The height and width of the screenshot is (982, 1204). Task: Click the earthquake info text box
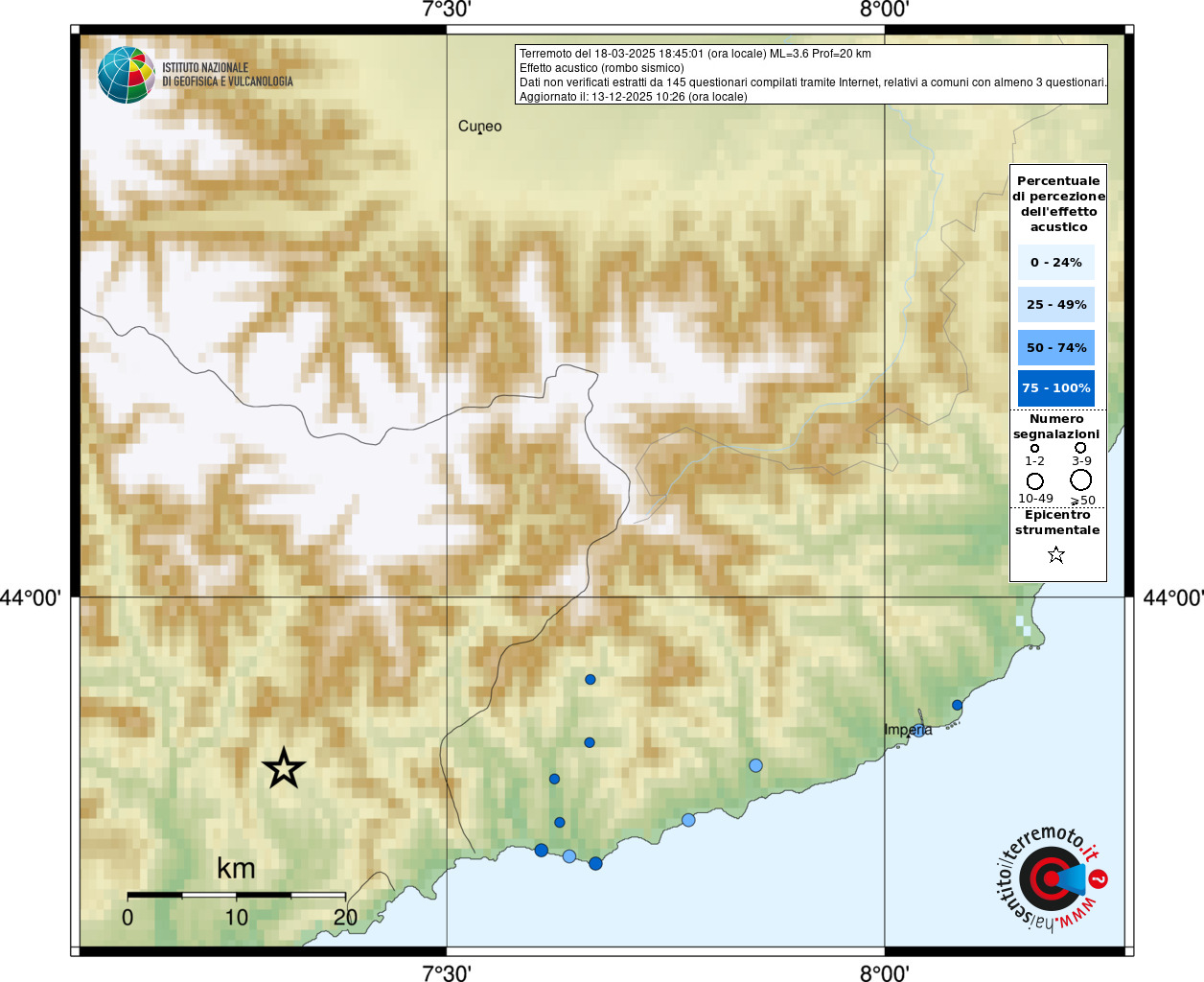[x=811, y=75]
